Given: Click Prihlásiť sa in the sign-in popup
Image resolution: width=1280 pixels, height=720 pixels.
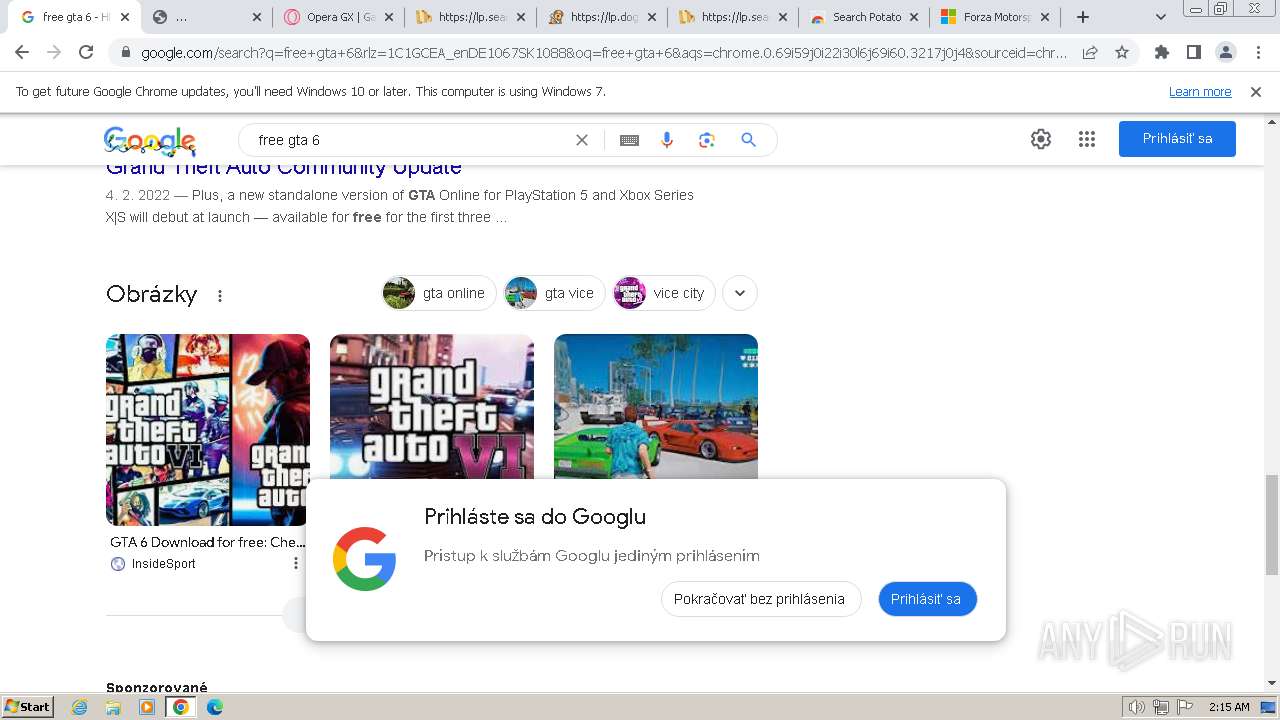Looking at the screenshot, I should [x=926, y=599].
